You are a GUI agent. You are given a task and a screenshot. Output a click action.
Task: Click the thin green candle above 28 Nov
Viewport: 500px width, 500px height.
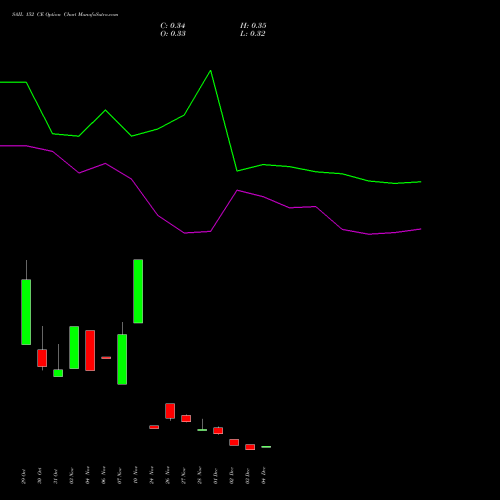202,430
